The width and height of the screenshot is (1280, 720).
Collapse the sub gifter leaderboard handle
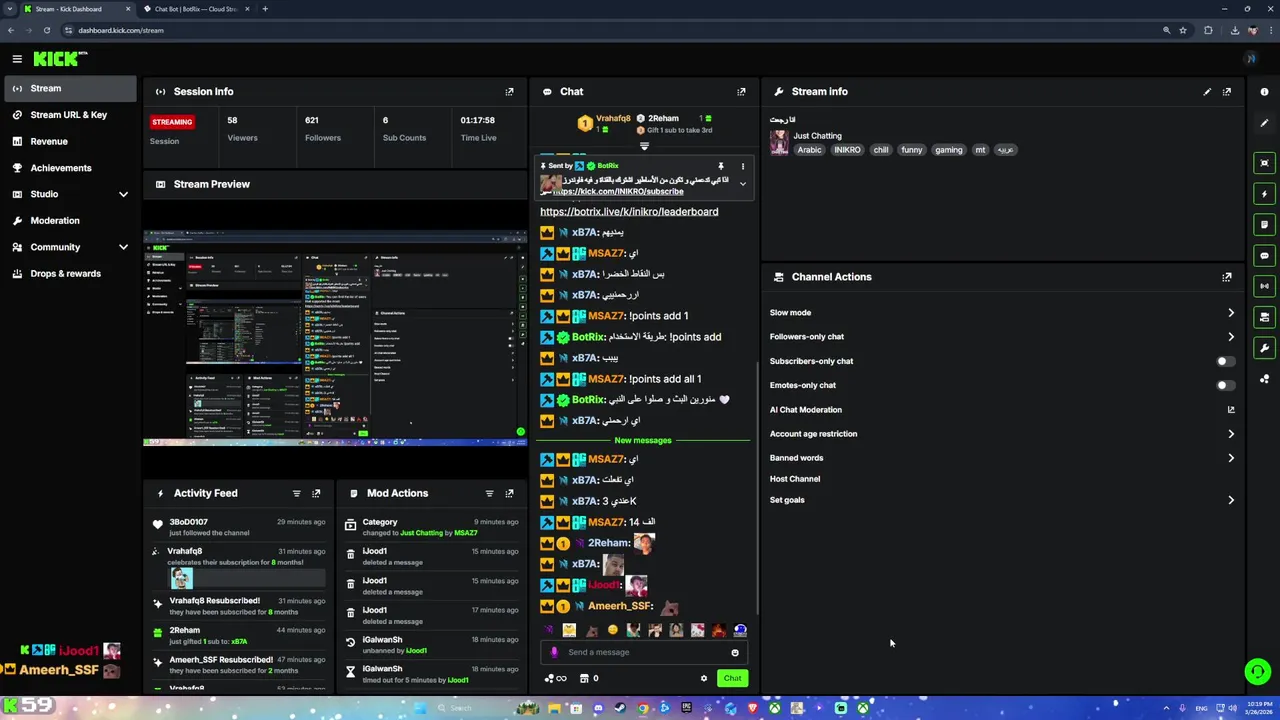click(644, 146)
